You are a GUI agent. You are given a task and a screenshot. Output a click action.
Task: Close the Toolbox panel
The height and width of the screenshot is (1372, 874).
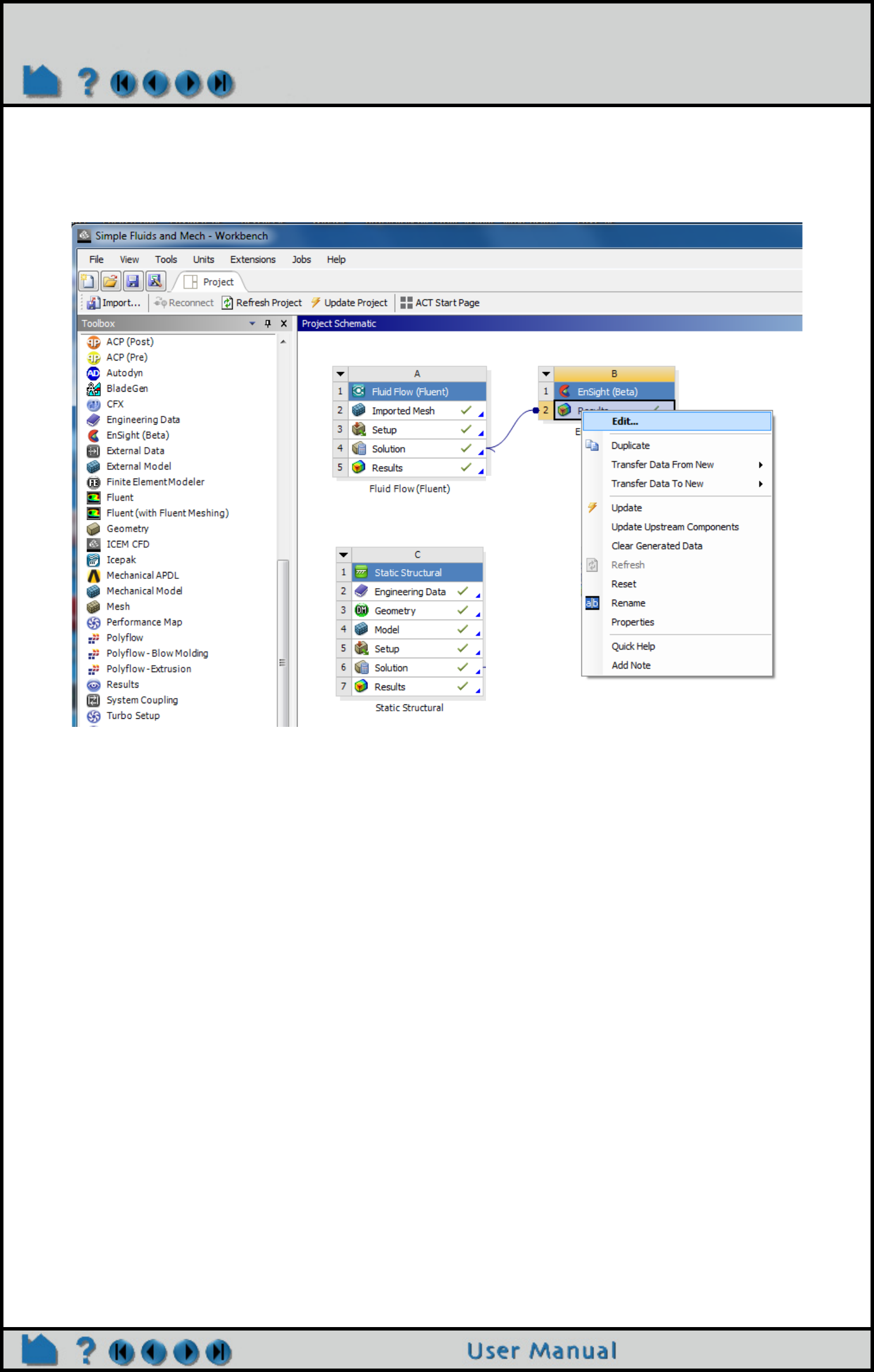click(284, 324)
